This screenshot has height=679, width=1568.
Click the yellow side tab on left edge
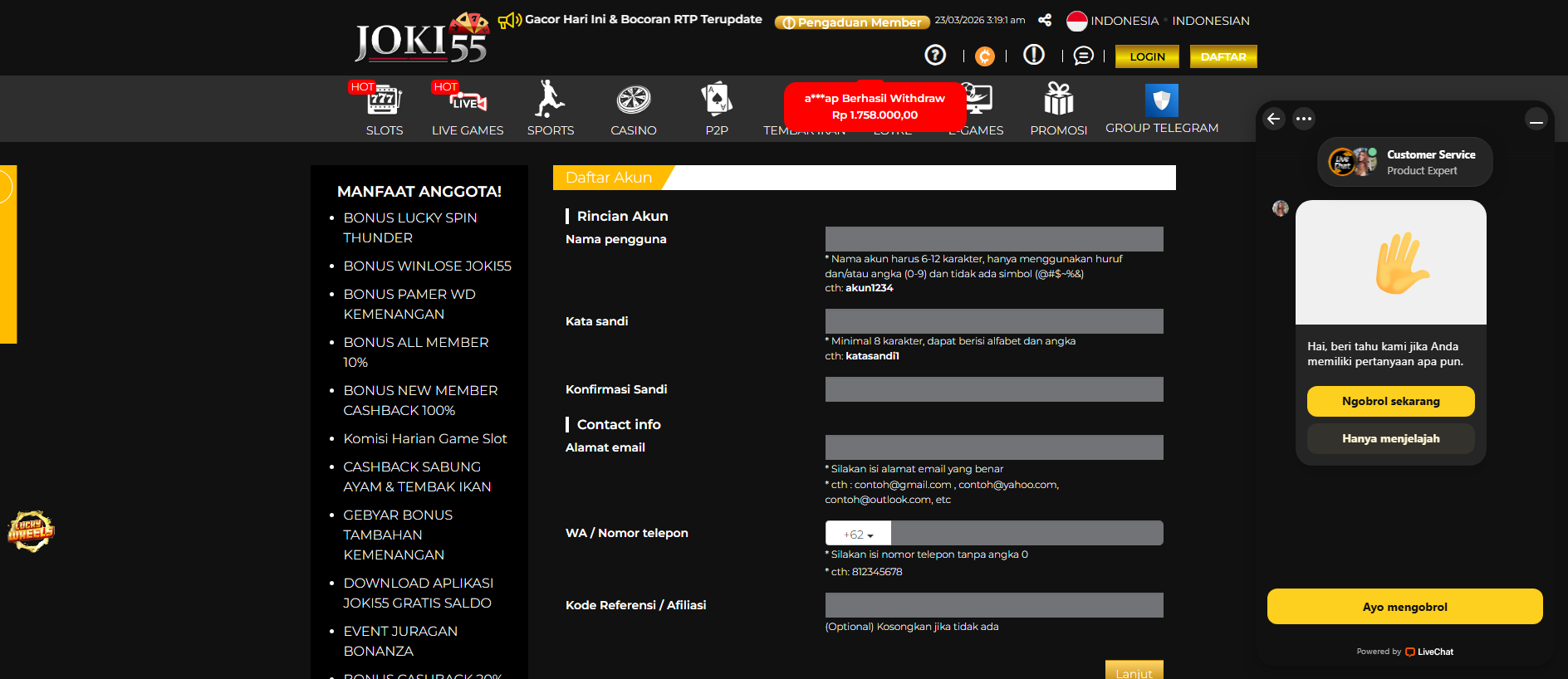(8, 254)
